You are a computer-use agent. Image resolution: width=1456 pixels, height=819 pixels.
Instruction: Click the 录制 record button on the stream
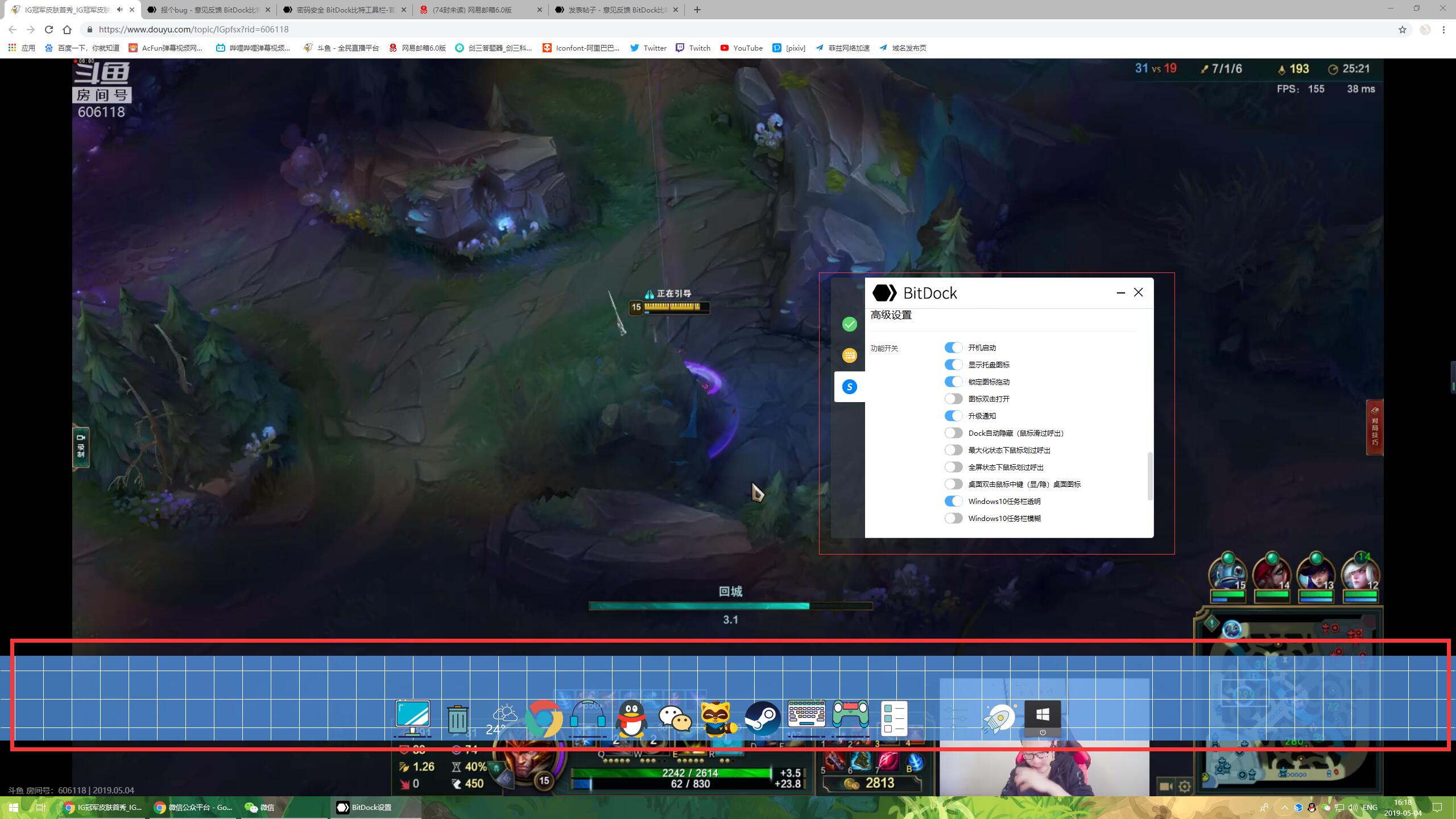click(81, 446)
